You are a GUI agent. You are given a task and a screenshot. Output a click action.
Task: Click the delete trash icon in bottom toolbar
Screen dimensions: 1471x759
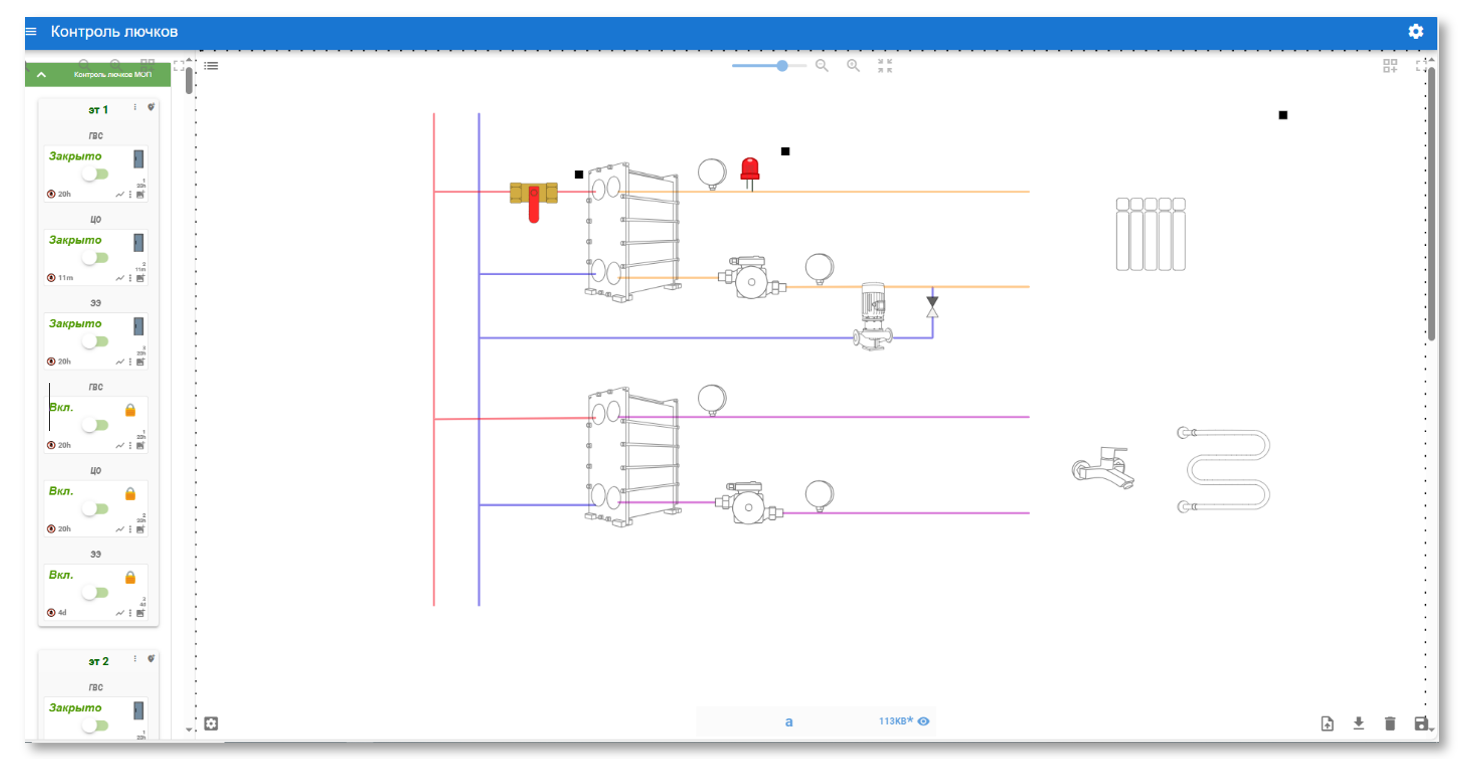(x=1389, y=723)
